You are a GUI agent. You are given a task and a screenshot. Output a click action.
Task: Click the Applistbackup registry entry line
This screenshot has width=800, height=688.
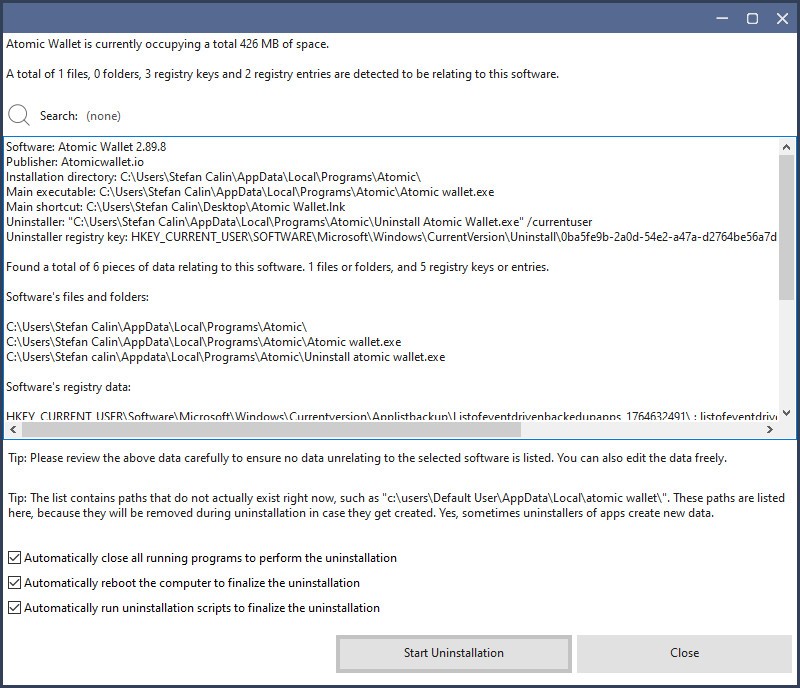[391, 416]
